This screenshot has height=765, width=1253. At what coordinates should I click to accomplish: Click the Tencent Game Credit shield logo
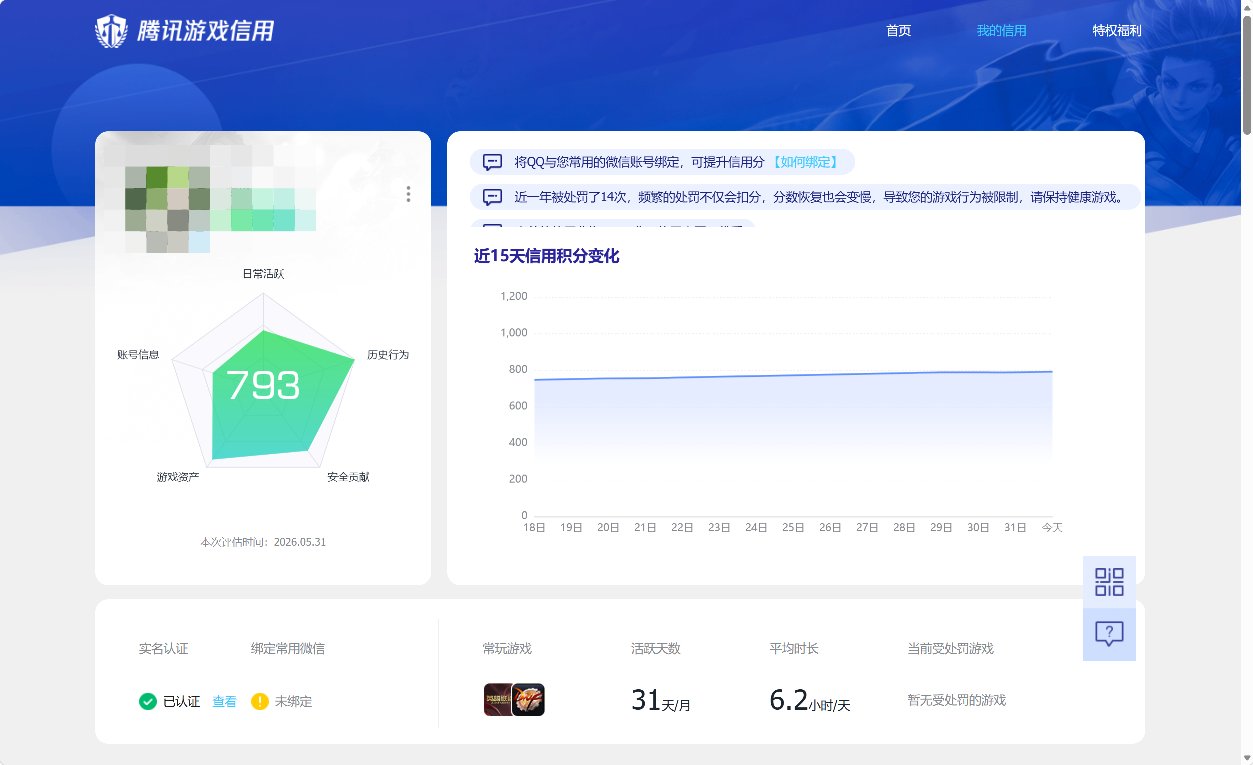point(111,31)
